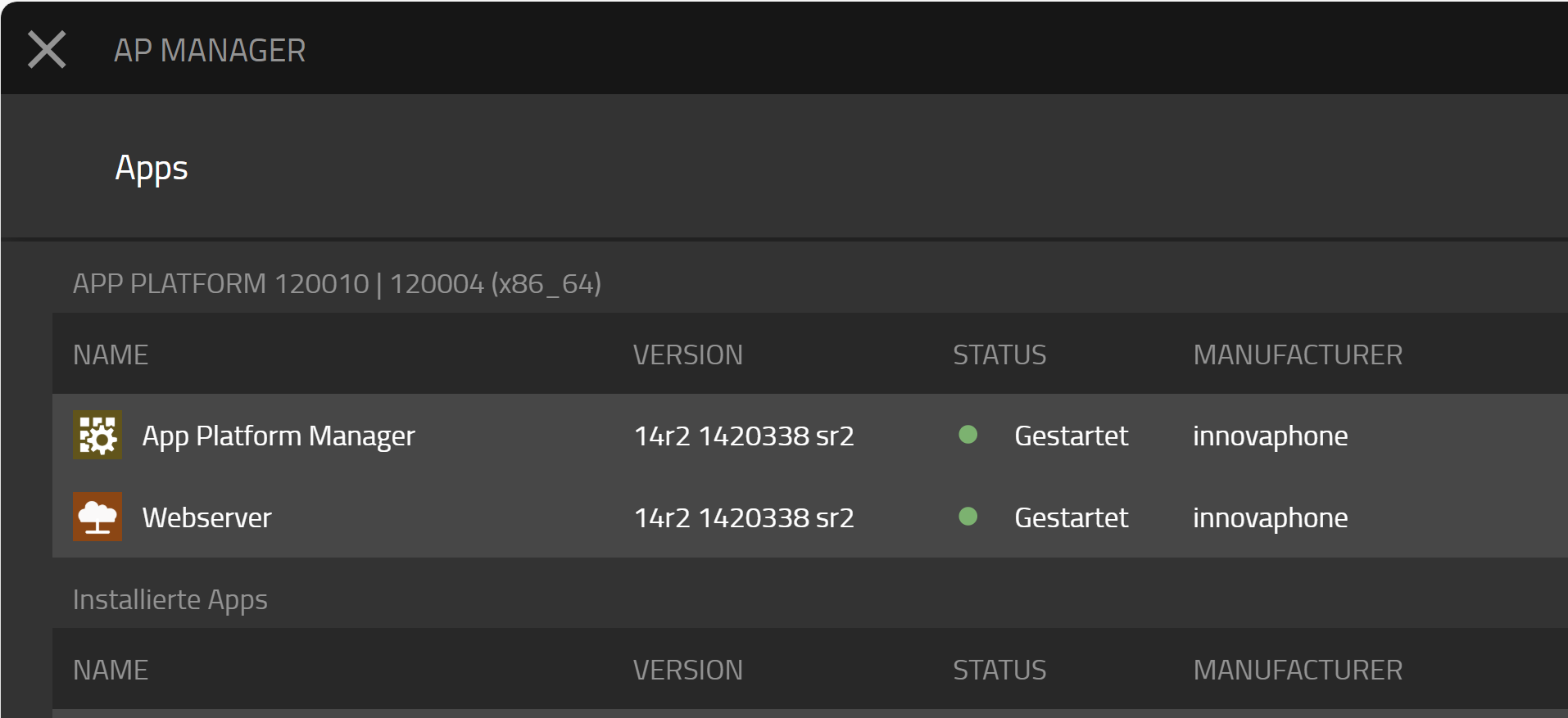
Task: Sort platform apps by NAME column header
Action: [111, 354]
